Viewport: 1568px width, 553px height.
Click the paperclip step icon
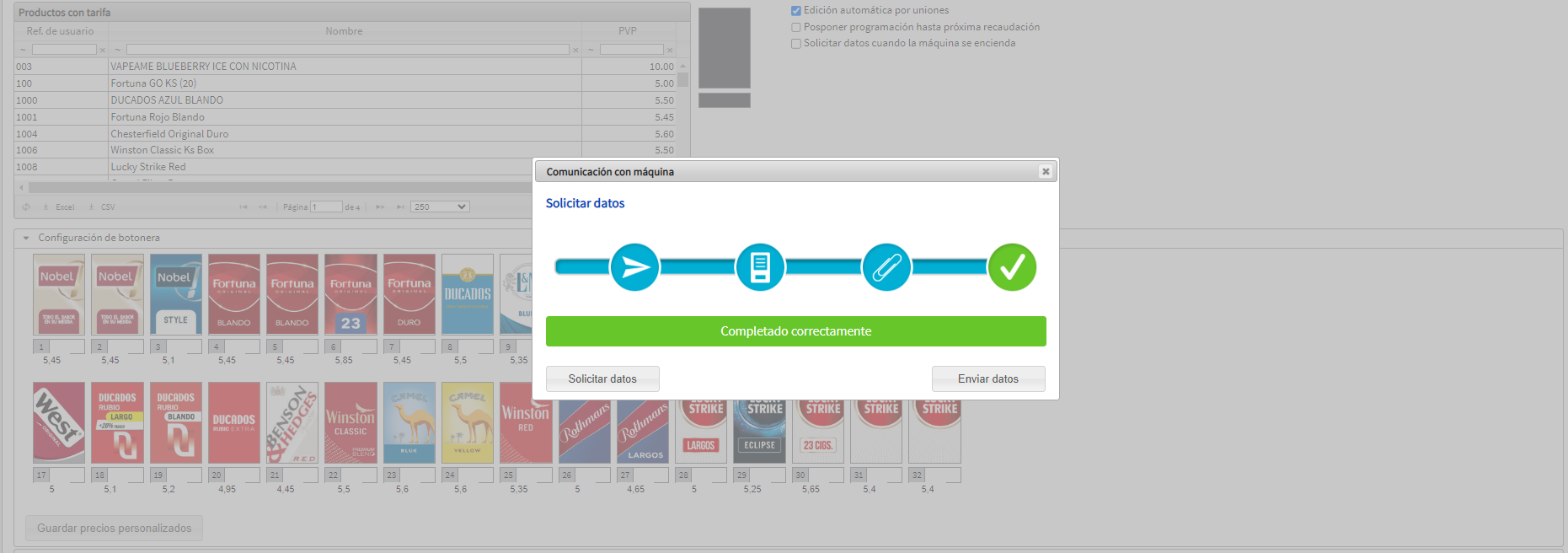point(886,267)
